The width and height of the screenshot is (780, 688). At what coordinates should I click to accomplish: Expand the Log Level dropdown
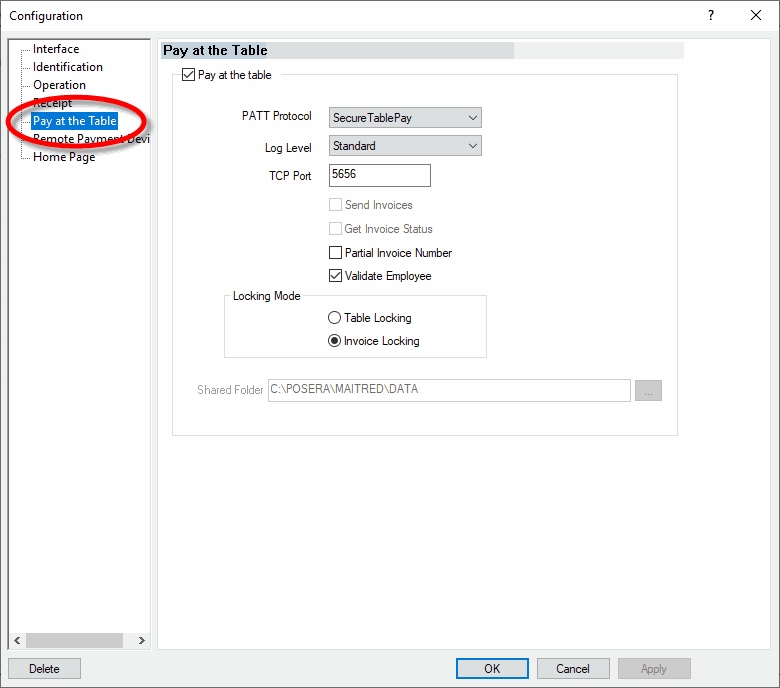click(405, 146)
